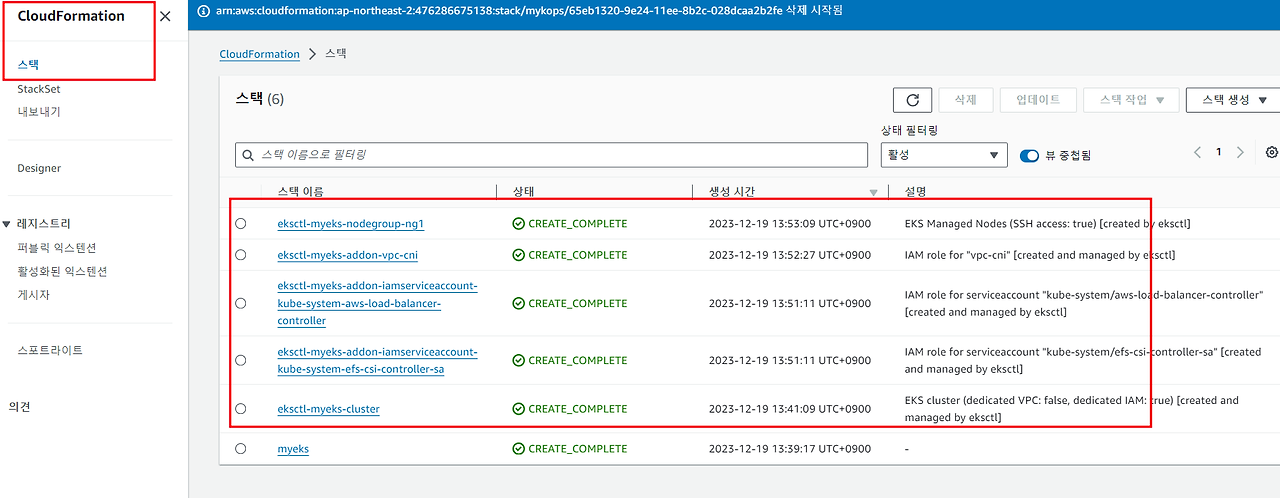Screen dimensions: 1280x498
Task: Select radio for eksctl-myeks-cluster stack
Action: [x=240, y=409]
